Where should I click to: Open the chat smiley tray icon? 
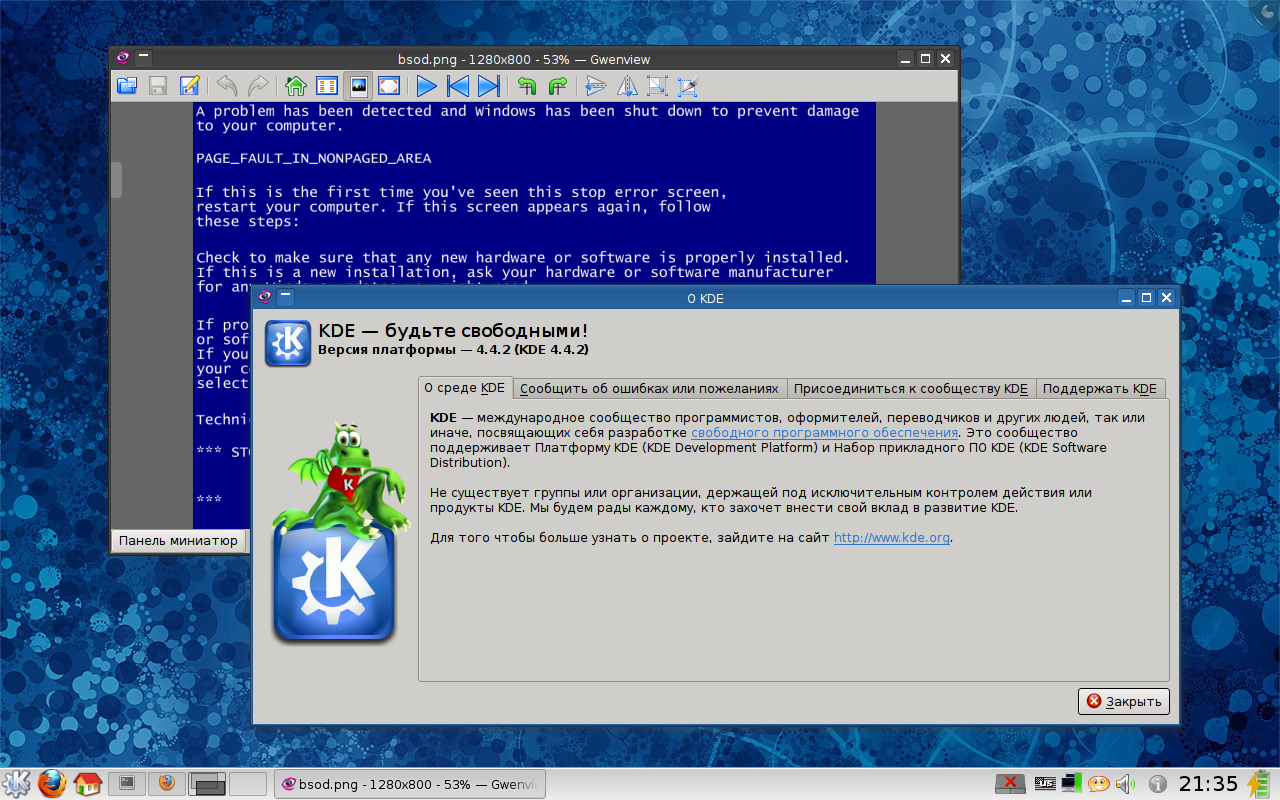1099,784
